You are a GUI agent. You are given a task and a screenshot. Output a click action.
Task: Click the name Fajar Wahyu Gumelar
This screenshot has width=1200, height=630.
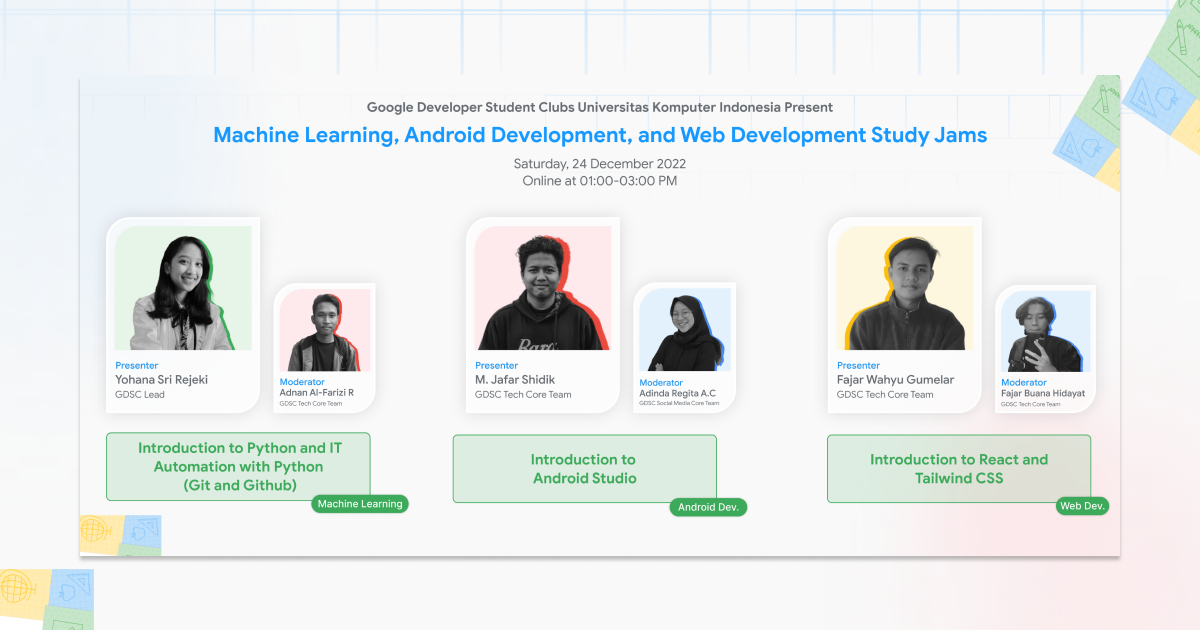[x=895, y=380]
